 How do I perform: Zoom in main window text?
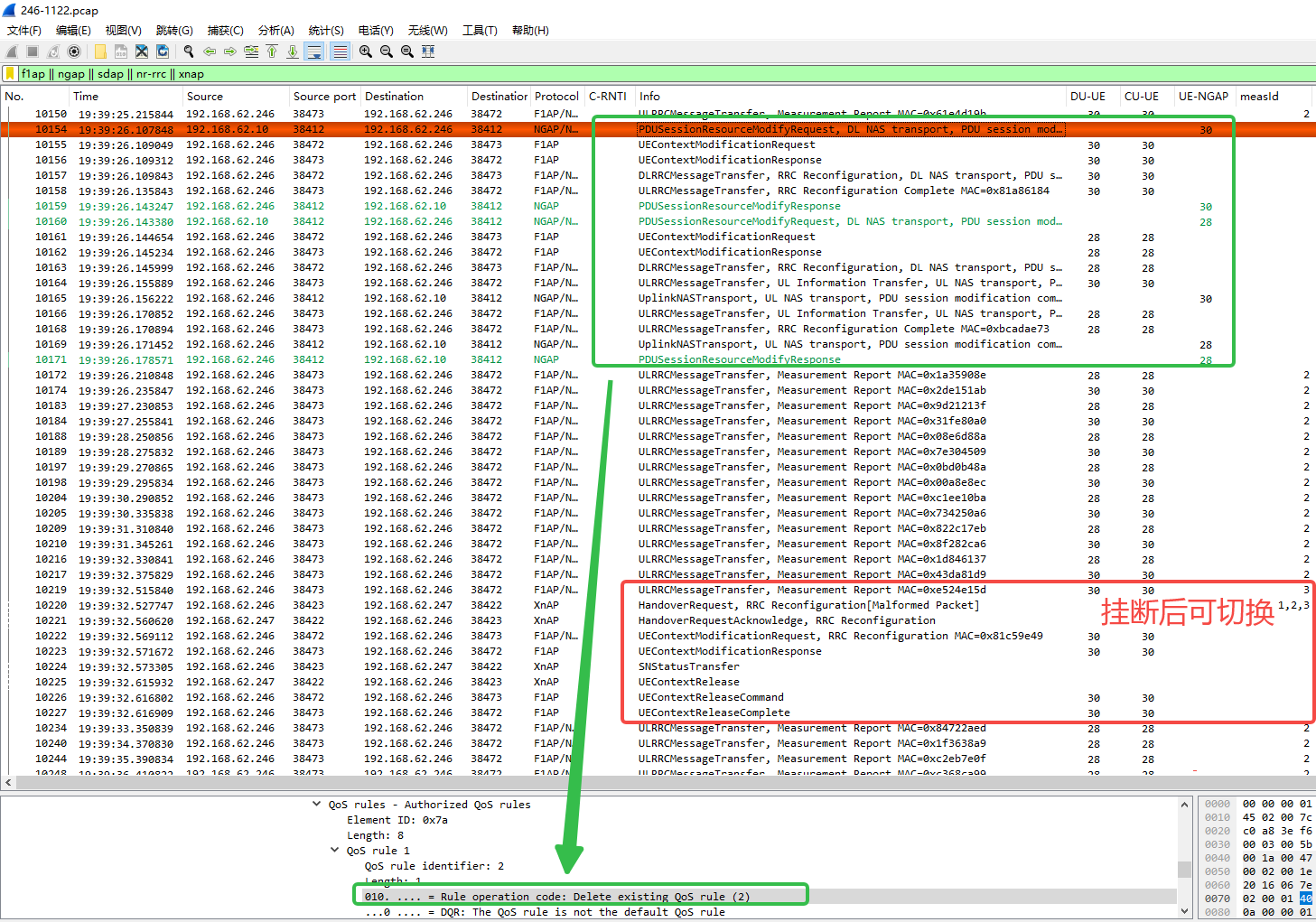point(366,51)
